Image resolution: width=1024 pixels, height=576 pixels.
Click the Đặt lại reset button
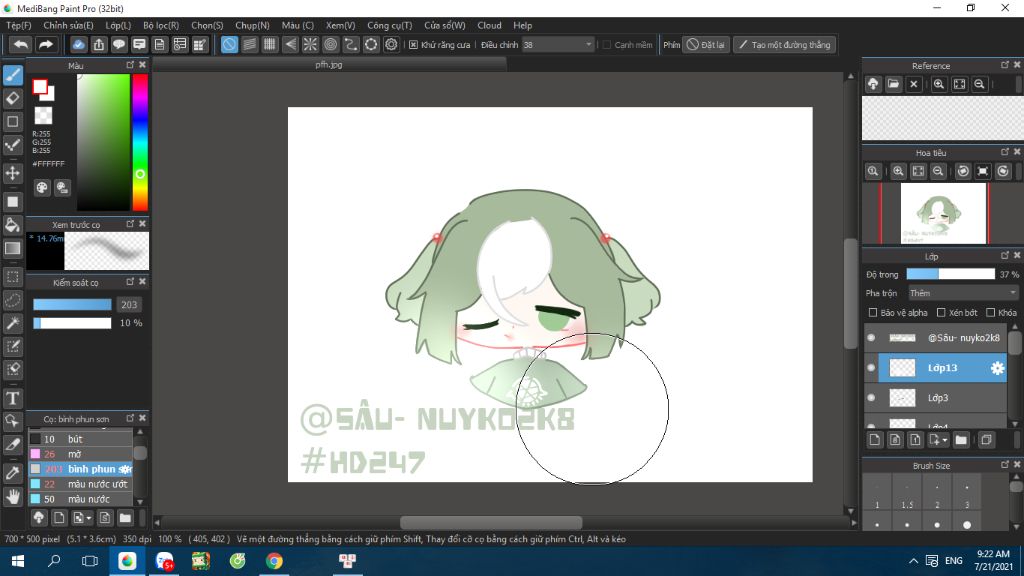tap(705, 45)
